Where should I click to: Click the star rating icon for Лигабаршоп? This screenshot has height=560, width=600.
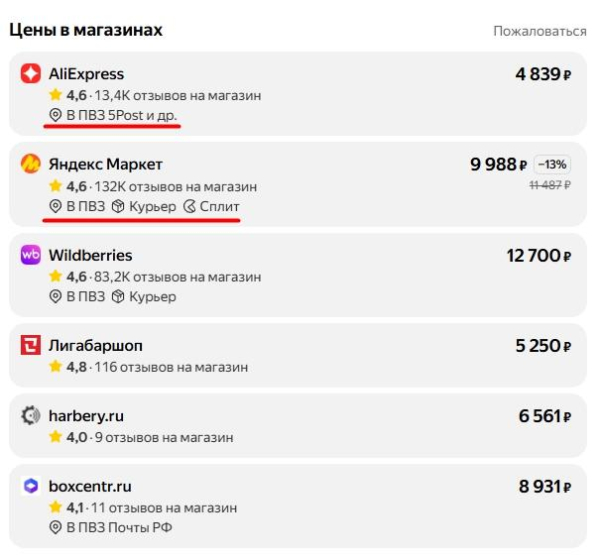click(56, 367)
